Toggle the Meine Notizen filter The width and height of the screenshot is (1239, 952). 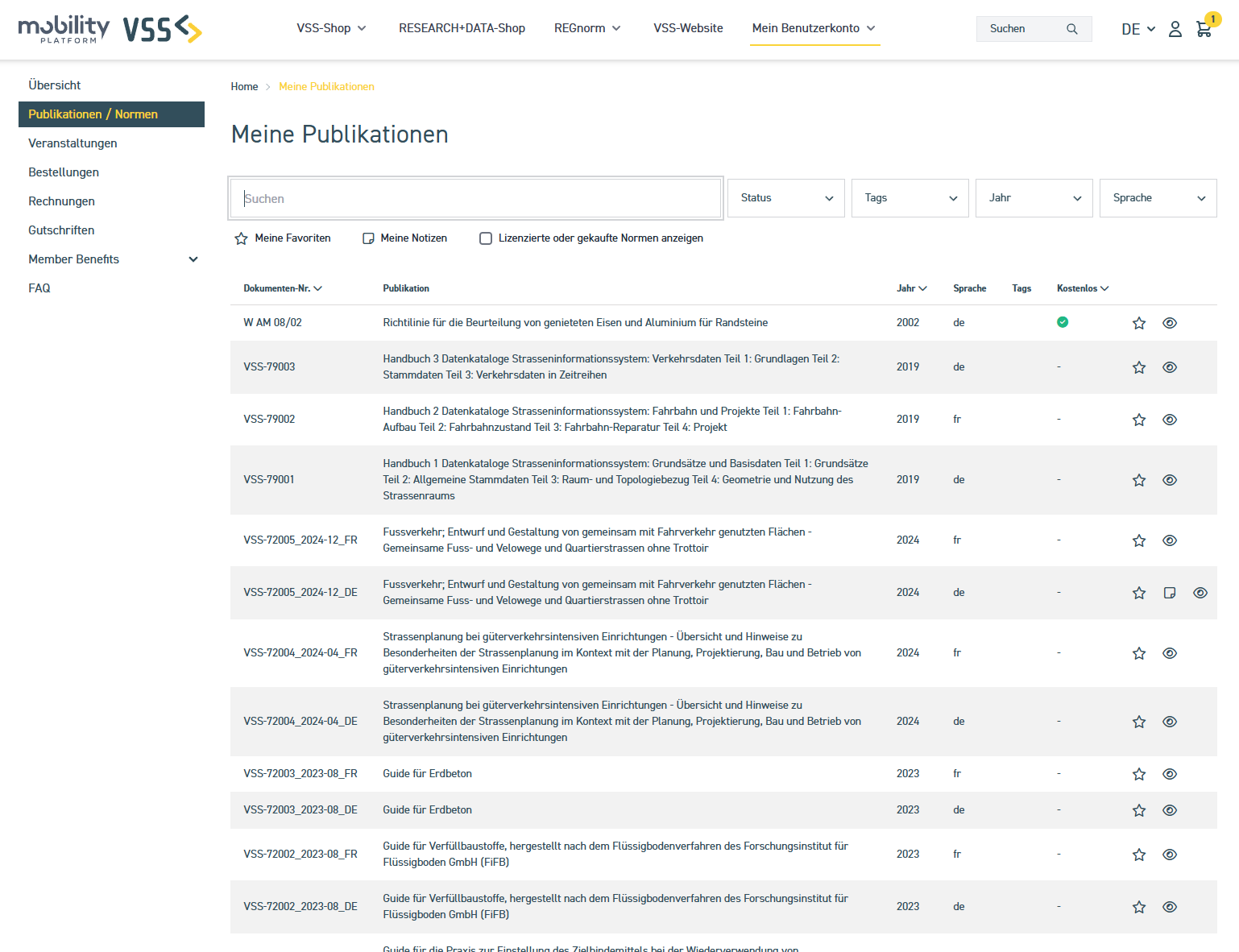point(404,238)
